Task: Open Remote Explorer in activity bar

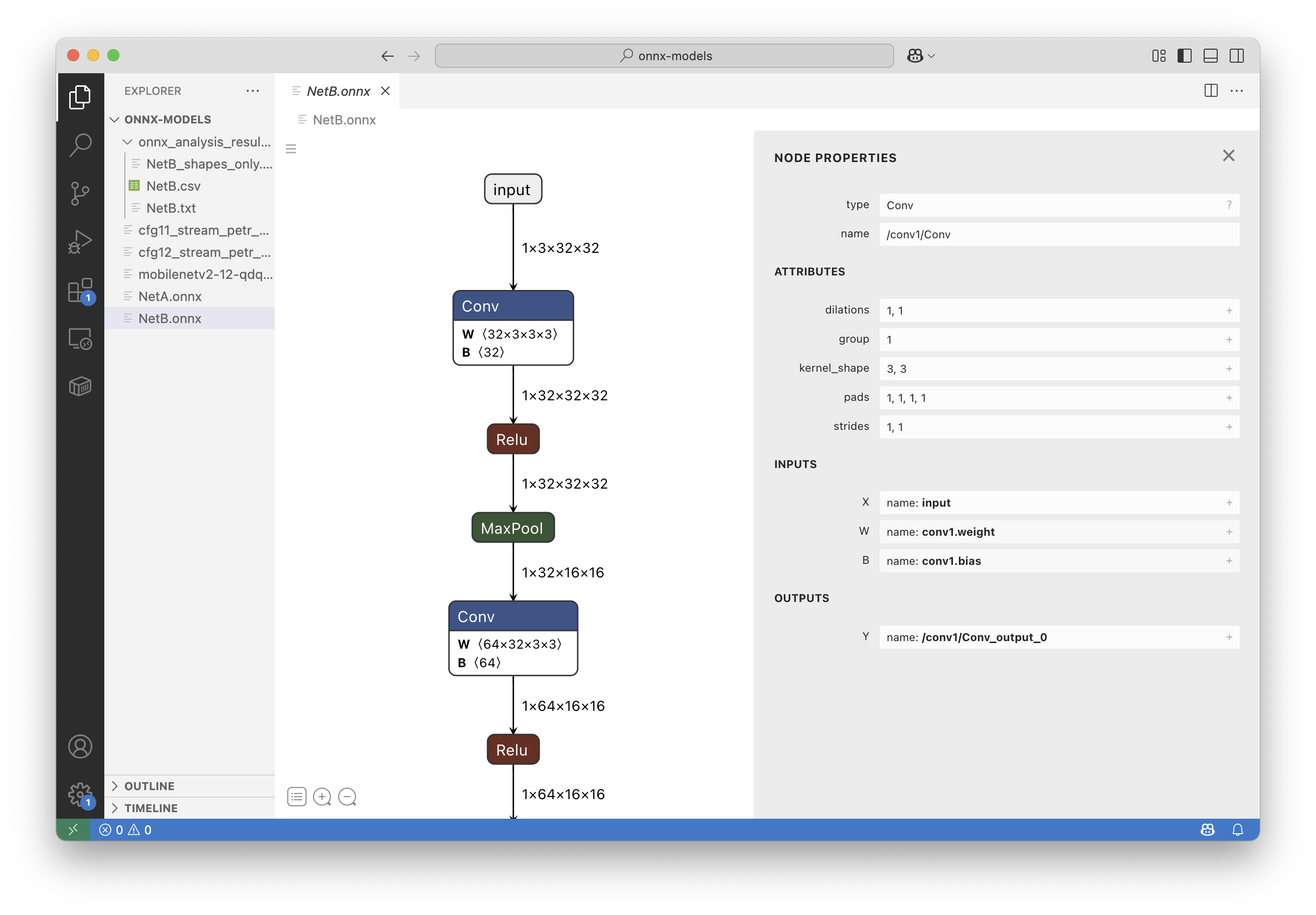Action: [x=80, y=339]
